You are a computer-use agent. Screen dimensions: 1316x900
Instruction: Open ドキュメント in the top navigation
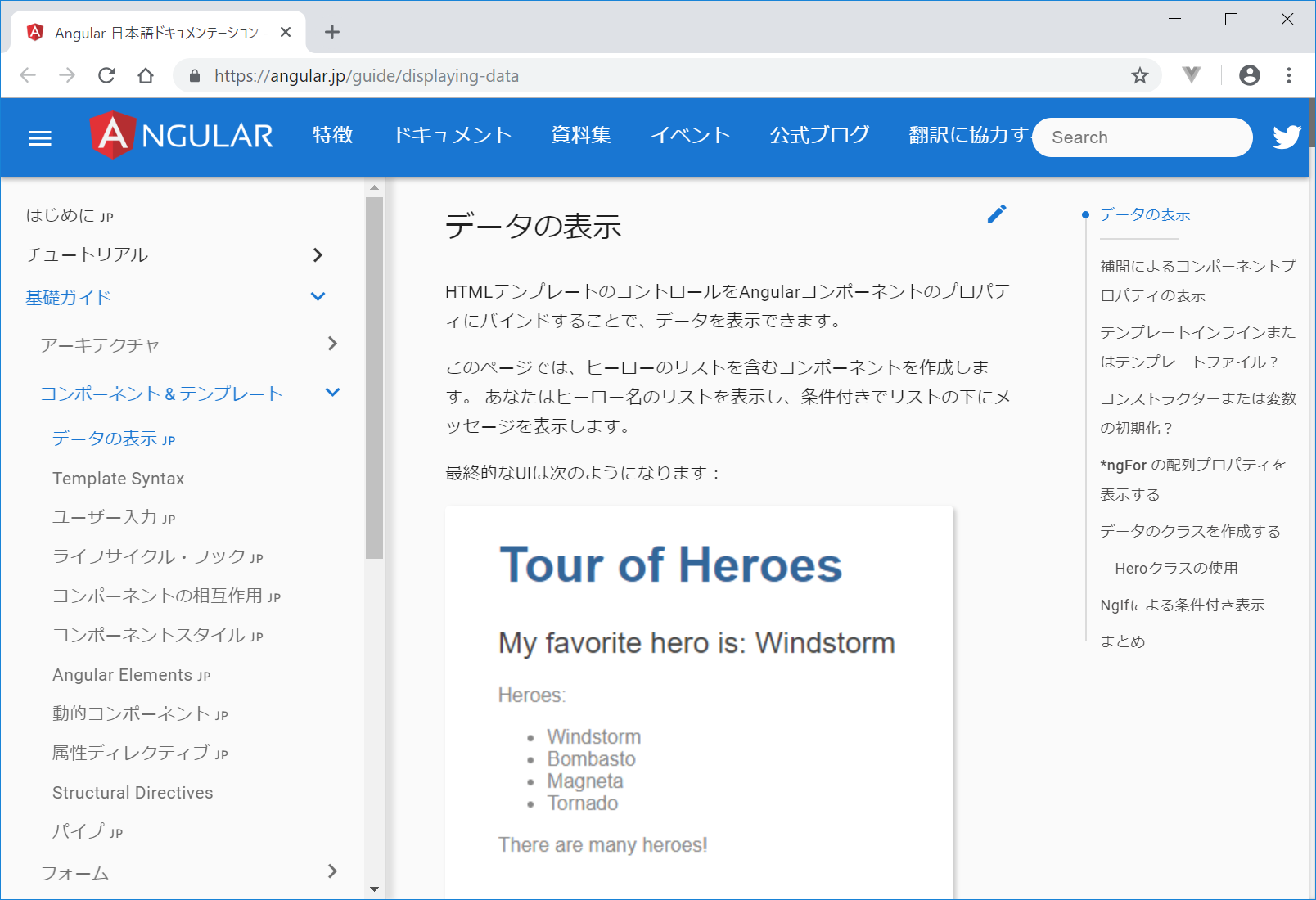click(x=453, y=135)
